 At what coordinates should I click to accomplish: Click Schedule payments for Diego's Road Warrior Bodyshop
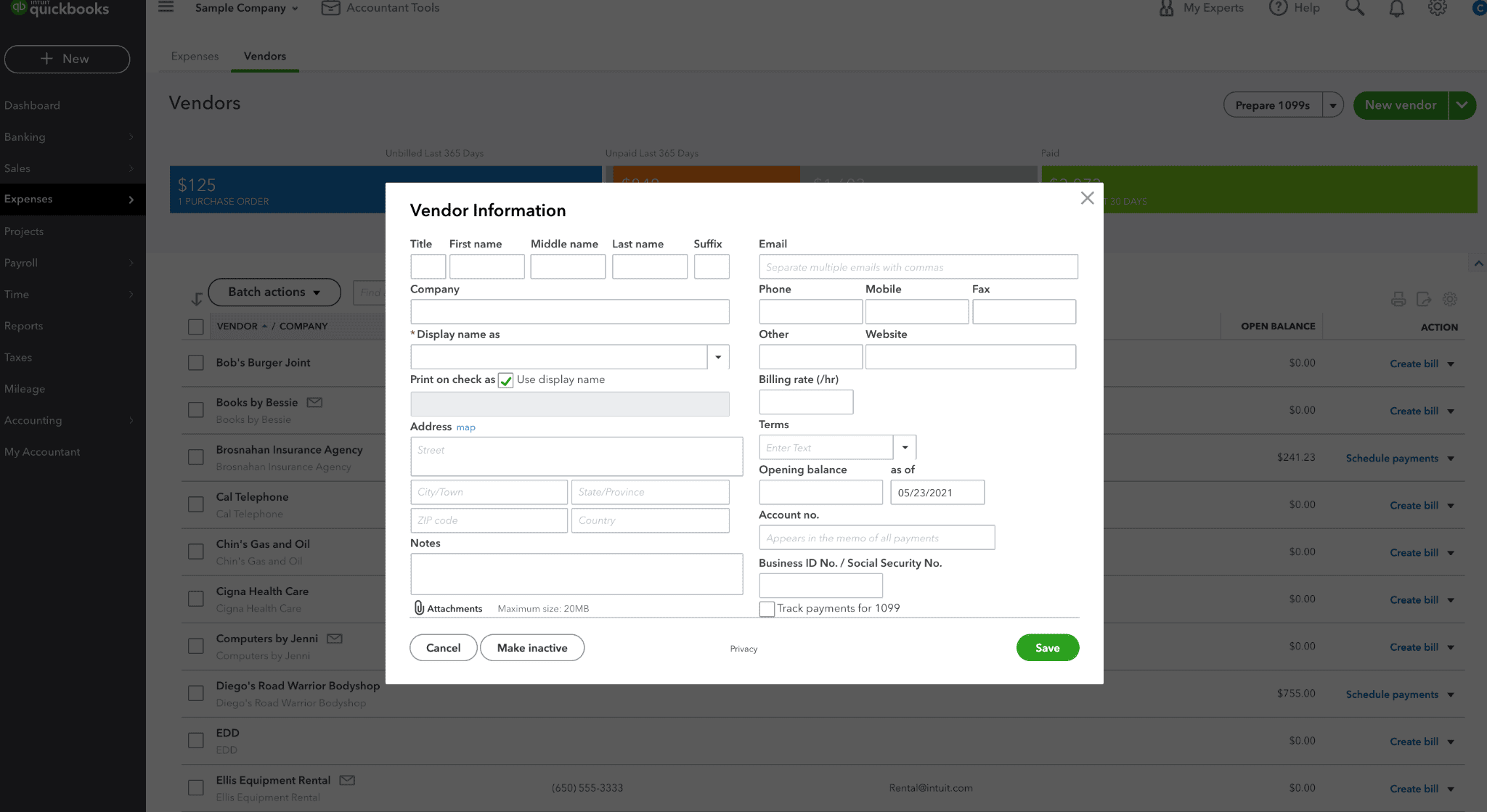(1392, 694)
